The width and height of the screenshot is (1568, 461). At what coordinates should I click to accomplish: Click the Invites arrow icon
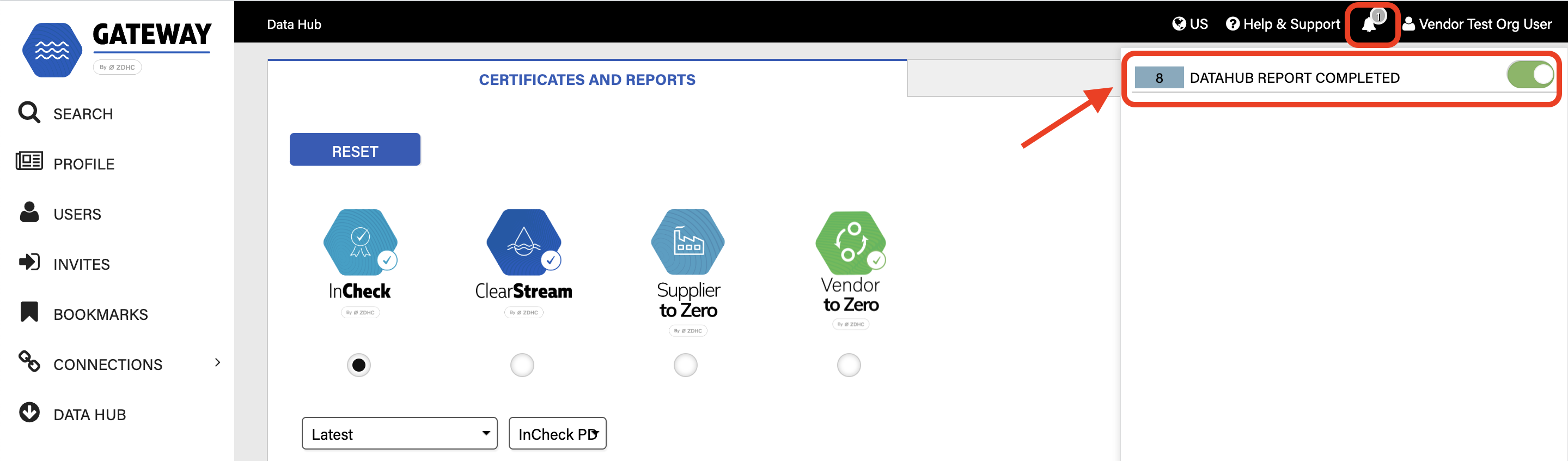click(x=29, y=262)
